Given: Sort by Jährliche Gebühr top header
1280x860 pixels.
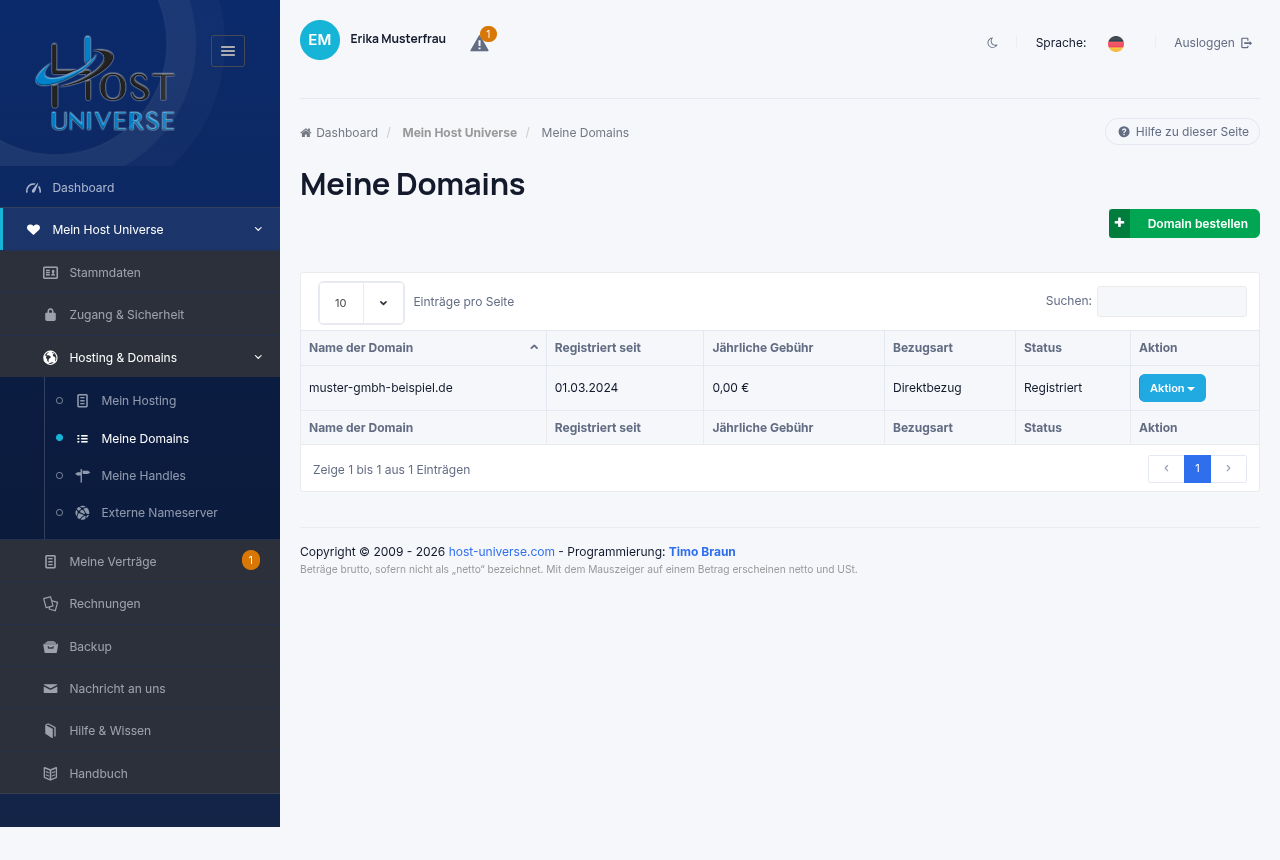Looking at the screenshot, I should click(x=794, y=348).
